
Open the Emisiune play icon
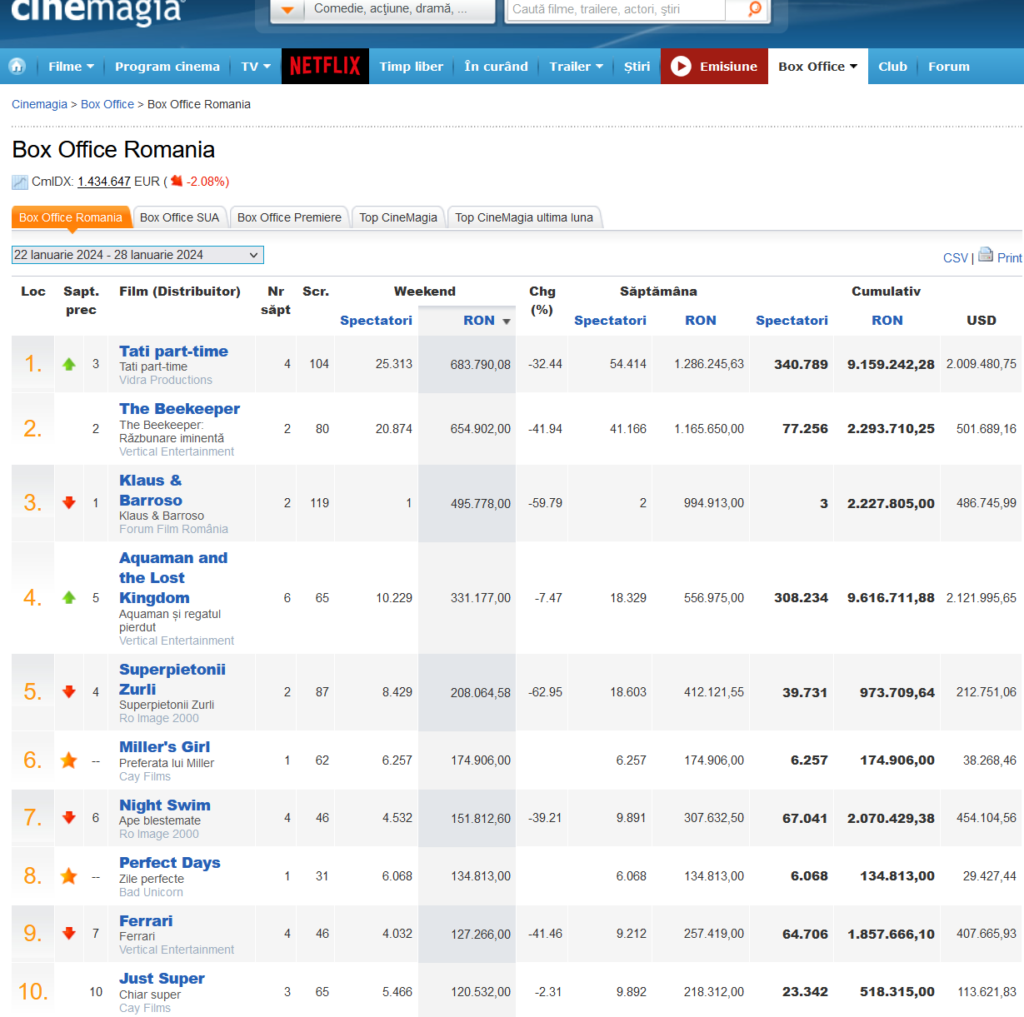point(680,66)
